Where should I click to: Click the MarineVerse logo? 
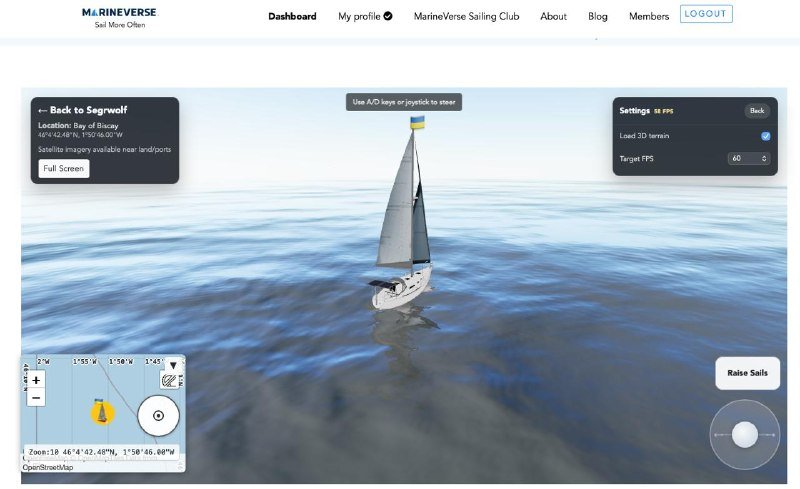pos(120,17)
